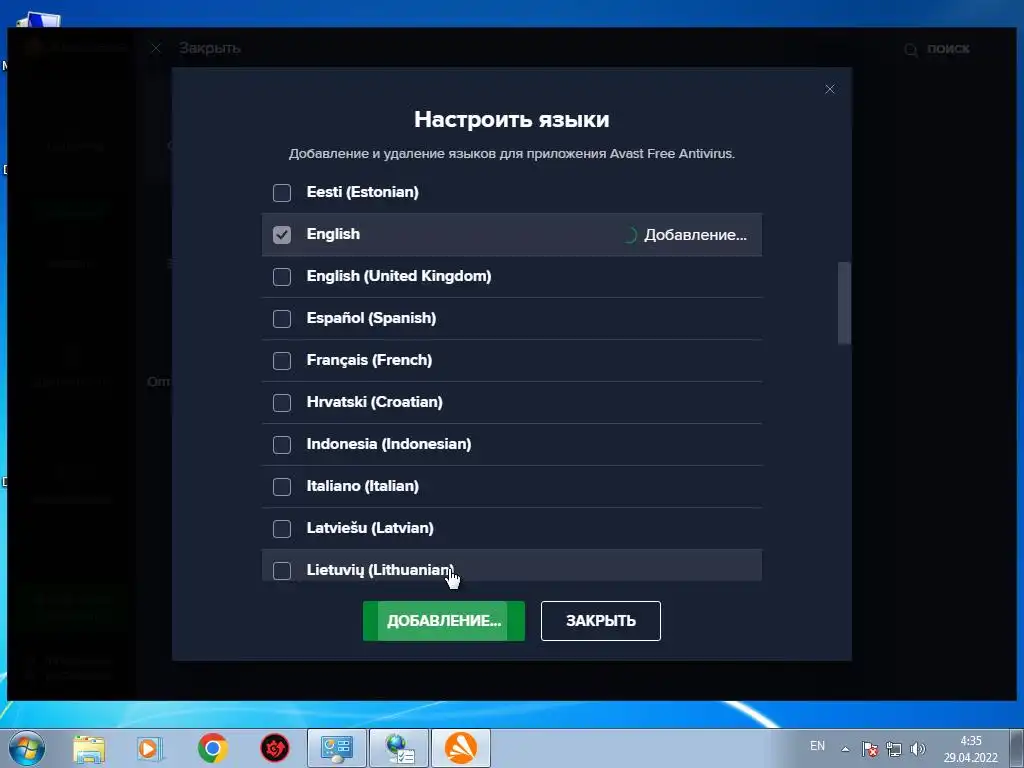Click the English (United Kingdom) label

point(398,276)
